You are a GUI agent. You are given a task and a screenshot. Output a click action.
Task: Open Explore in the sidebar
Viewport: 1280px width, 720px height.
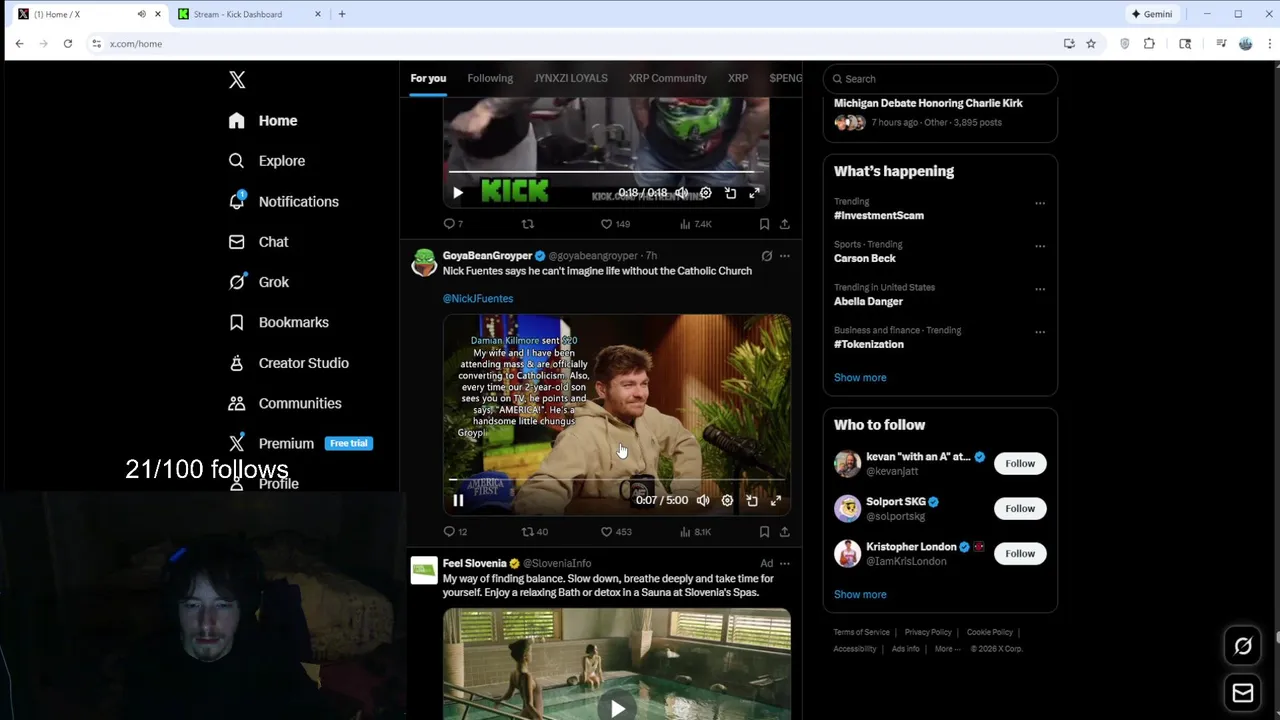tap(266, 161)
